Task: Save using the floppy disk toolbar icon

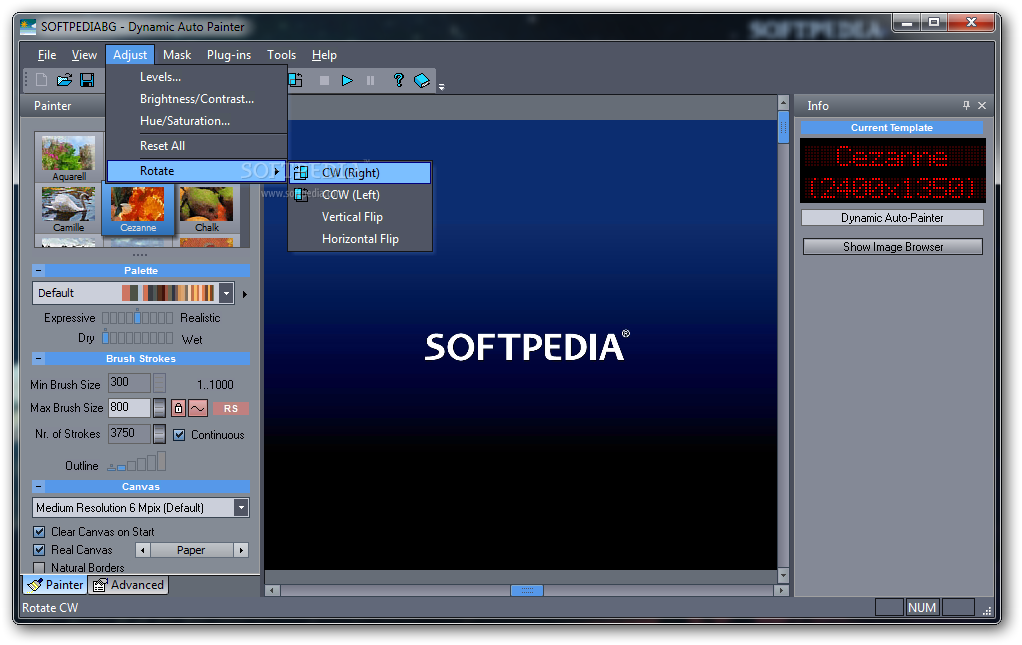Action: click(x=87, y=80)
